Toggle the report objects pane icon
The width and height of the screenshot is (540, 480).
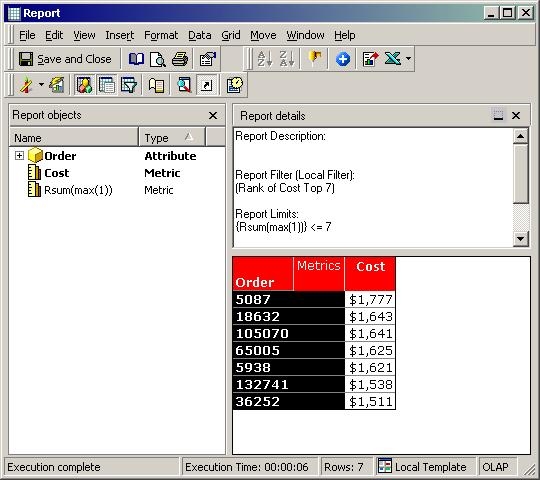(84, 85)
